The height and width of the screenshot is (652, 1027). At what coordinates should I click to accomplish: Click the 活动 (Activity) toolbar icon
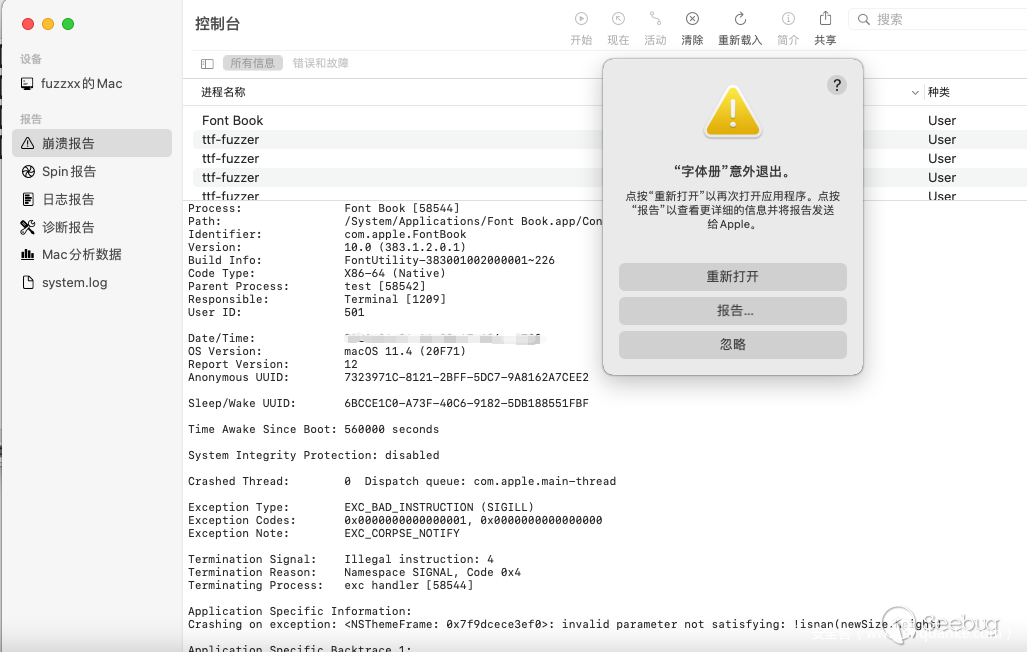pyautogui.click(x=655, y=19)
